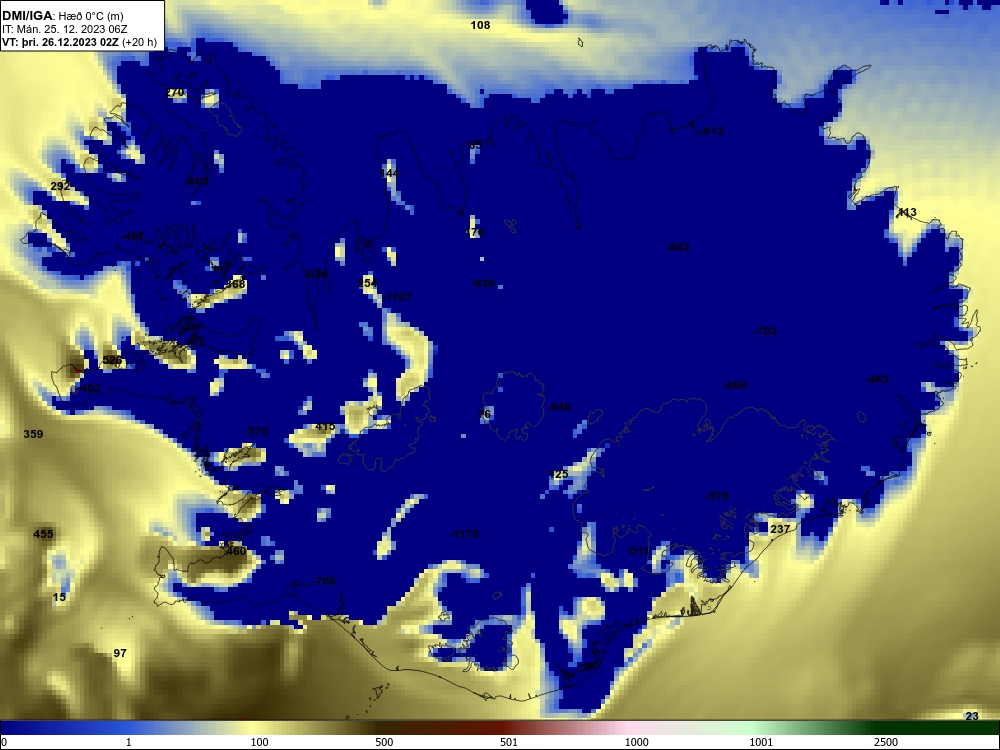1000x750 pixels.
Task: Click the value -467 on the map
Action: click(x=133, y=236)
